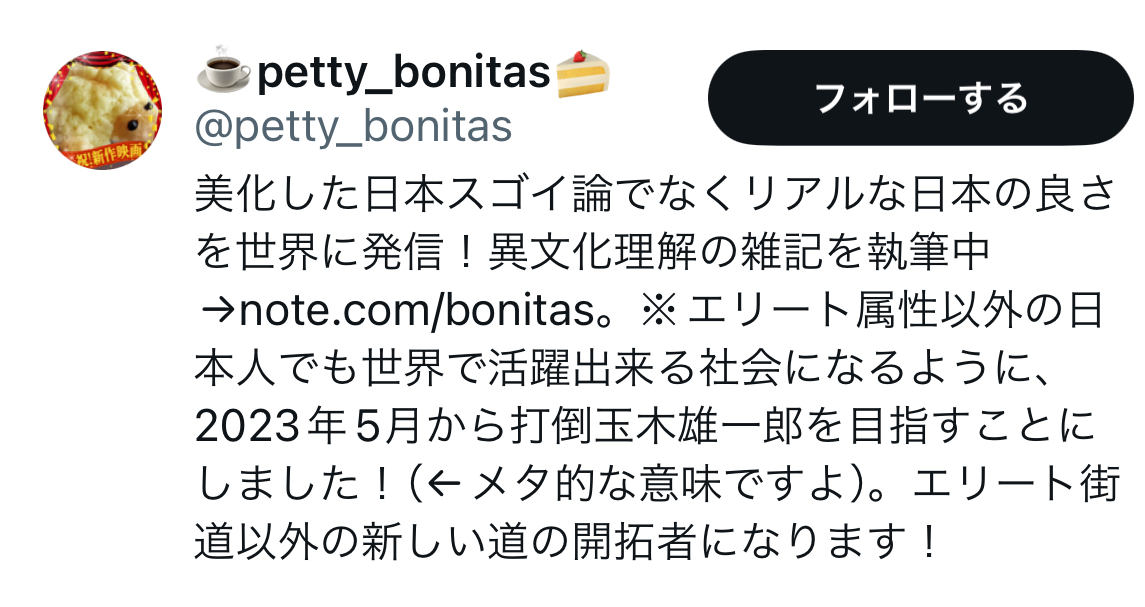Click the @petty_bonitas handle

pos(354,127)
